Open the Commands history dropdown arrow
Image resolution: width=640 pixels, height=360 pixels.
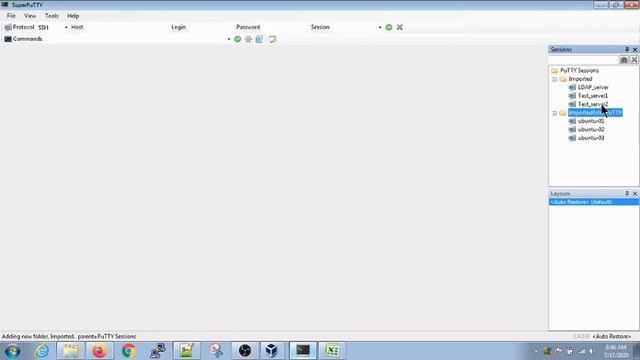229,39
